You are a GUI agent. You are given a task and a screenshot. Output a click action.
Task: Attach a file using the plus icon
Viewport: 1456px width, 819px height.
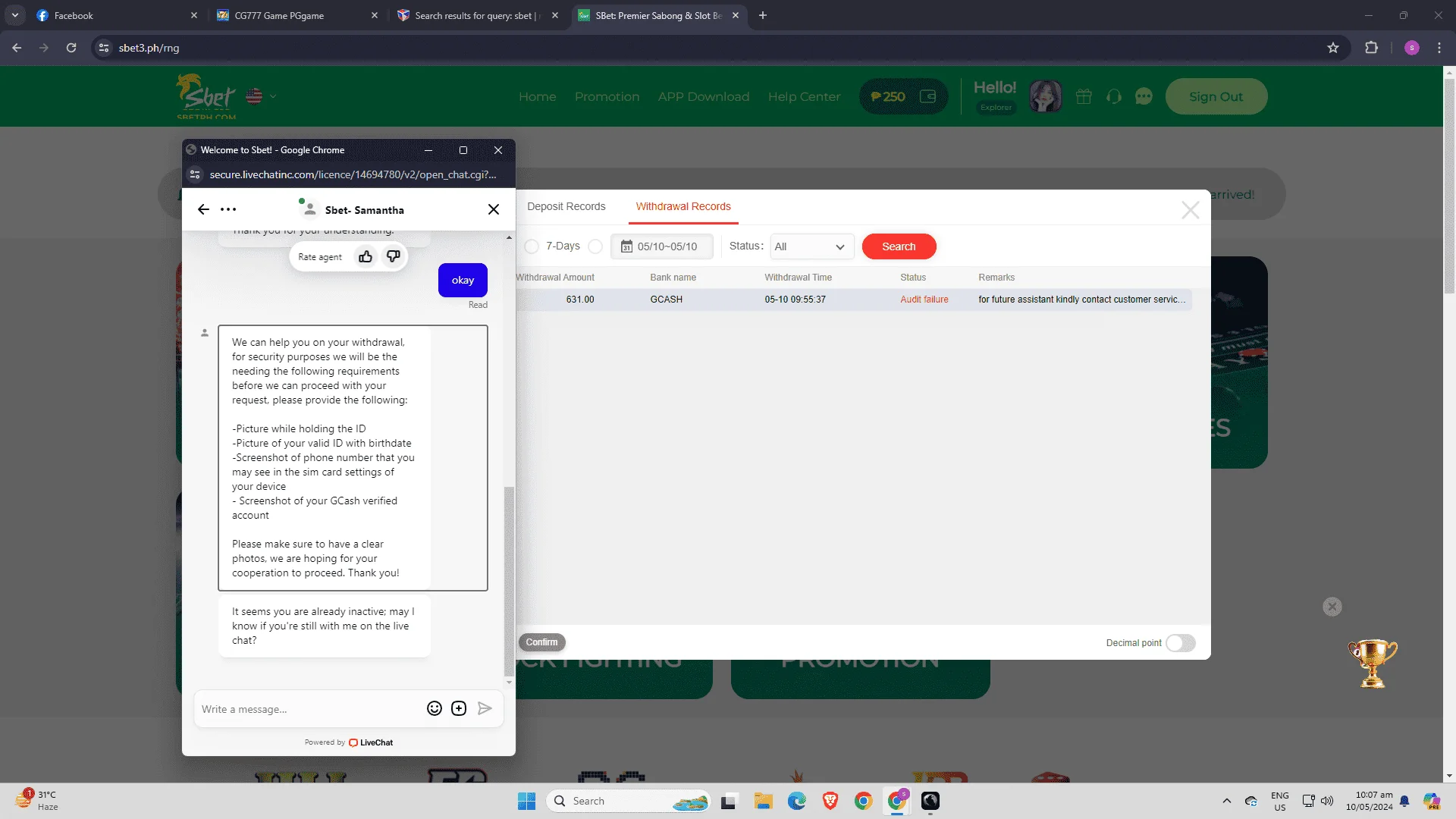(x=459, y=708)
